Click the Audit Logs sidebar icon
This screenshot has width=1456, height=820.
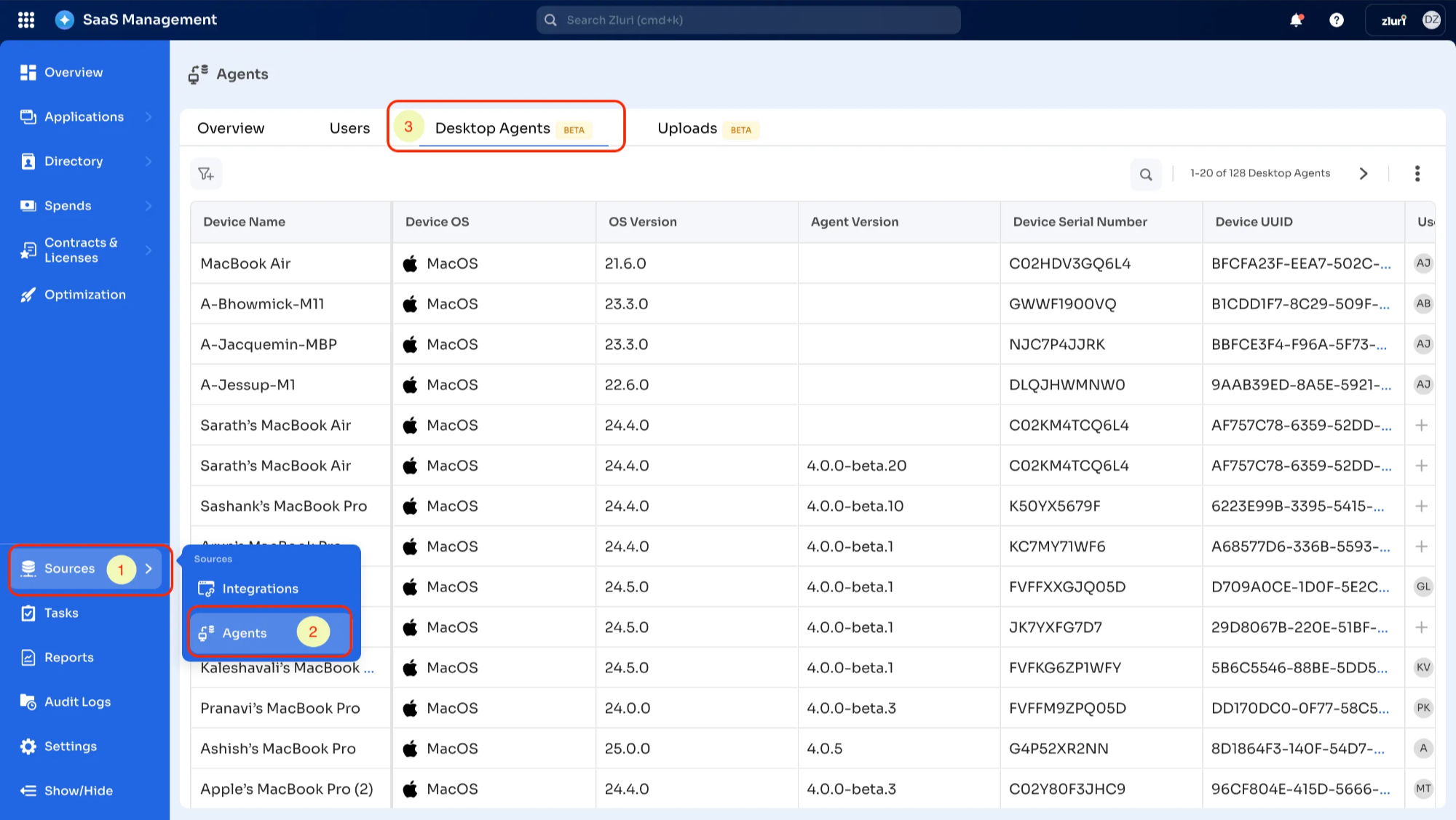[x=28, y=702]
